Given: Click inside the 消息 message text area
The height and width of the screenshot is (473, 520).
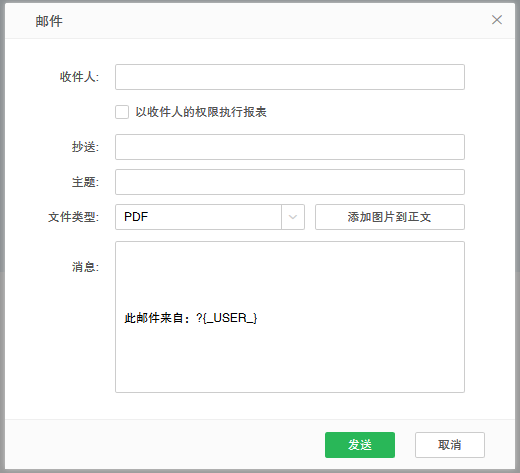Looking at the screenshot, I should coord(290,317).
